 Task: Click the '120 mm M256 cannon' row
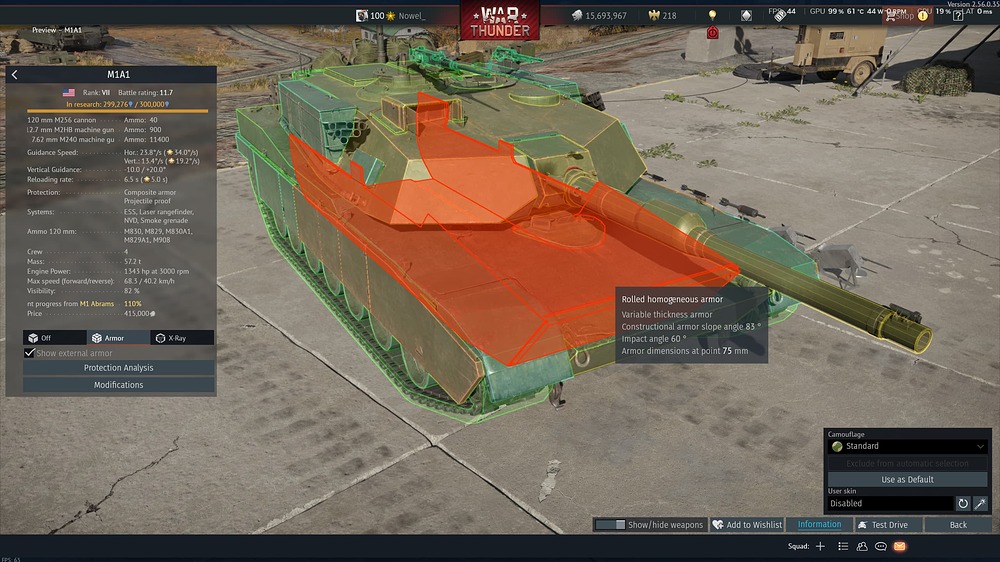92,120
